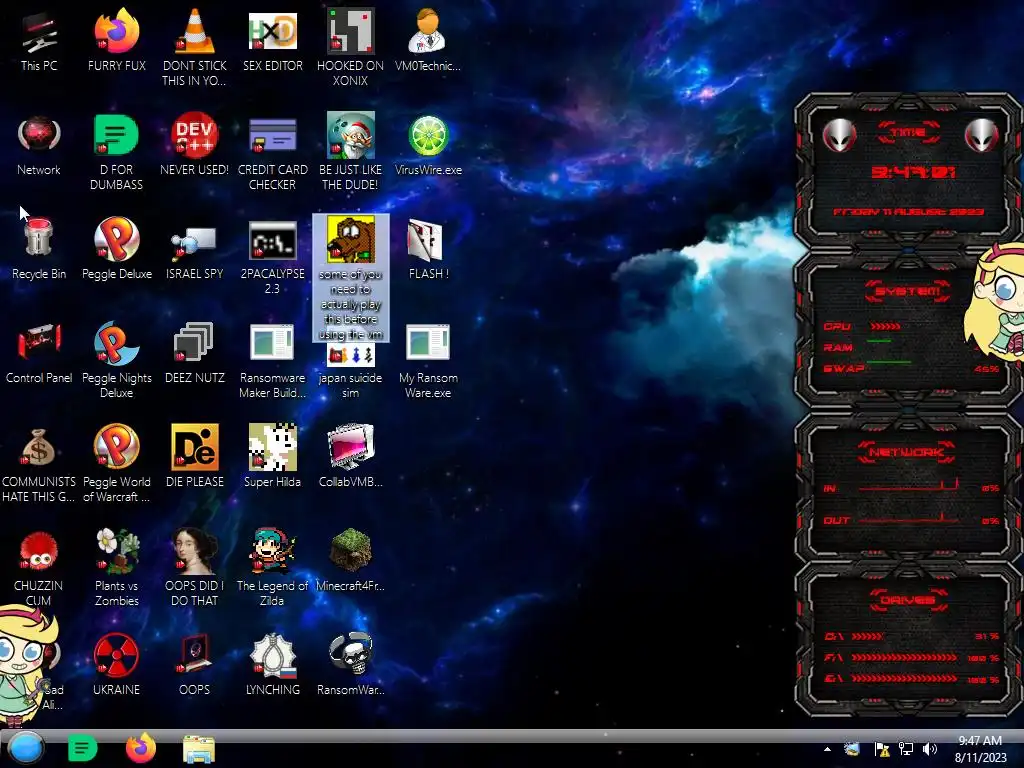
Task: Open the DIE PLEASE shortcut
Action: [195, 447]
